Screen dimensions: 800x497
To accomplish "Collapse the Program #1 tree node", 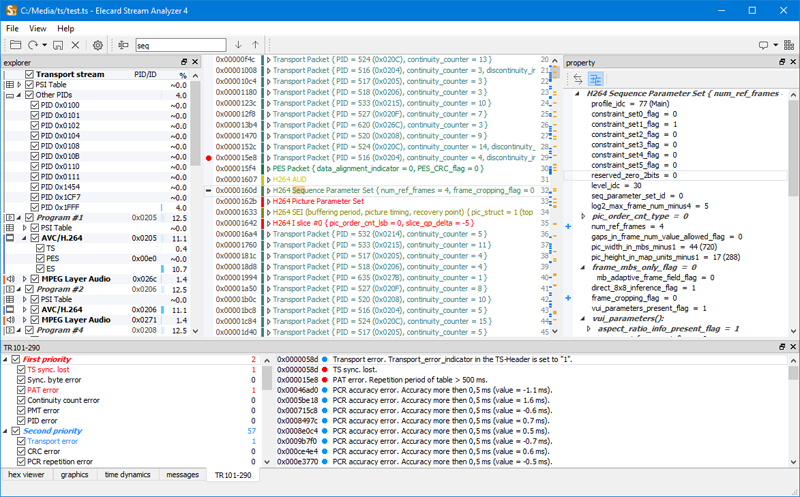I will tap(19, 218).
